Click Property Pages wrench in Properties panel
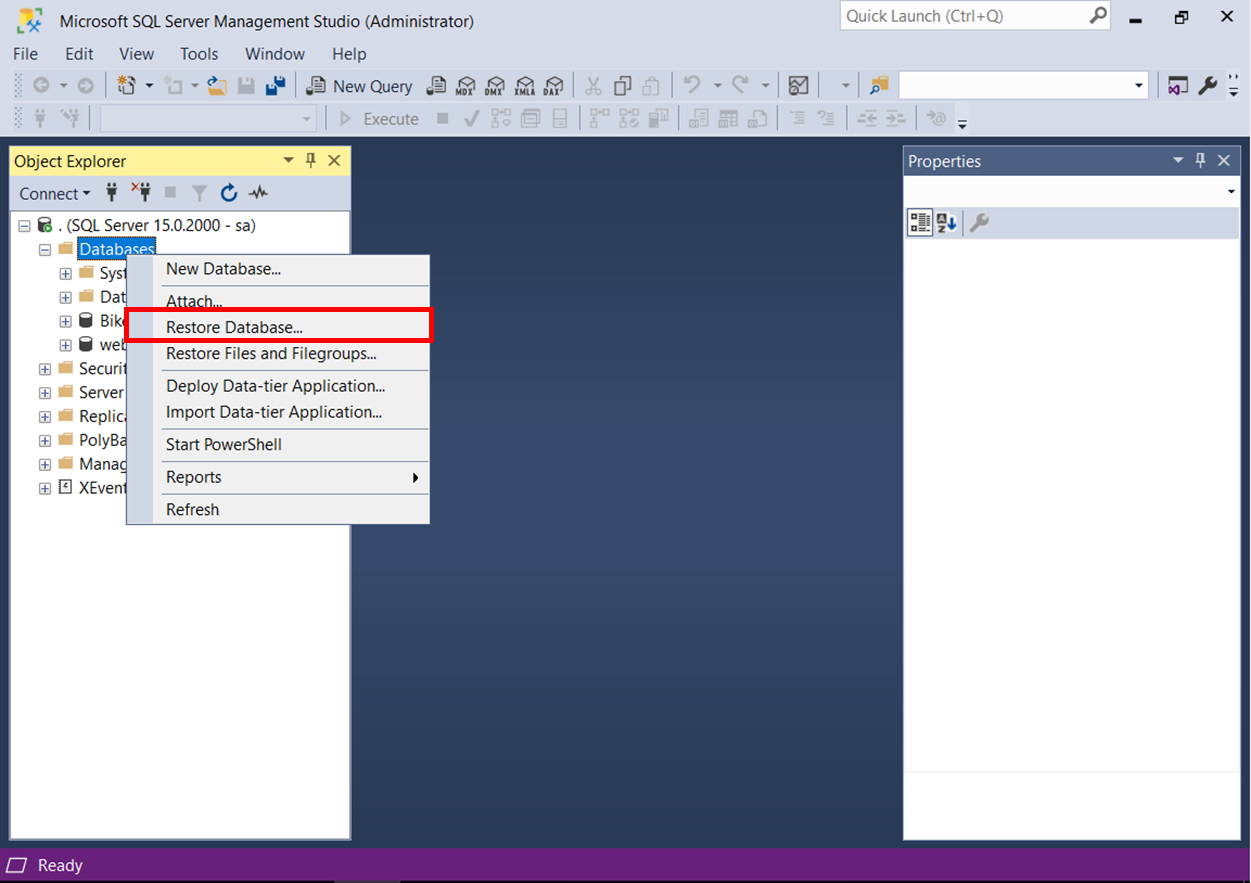The image size is (1251, 883). (979, 223)
